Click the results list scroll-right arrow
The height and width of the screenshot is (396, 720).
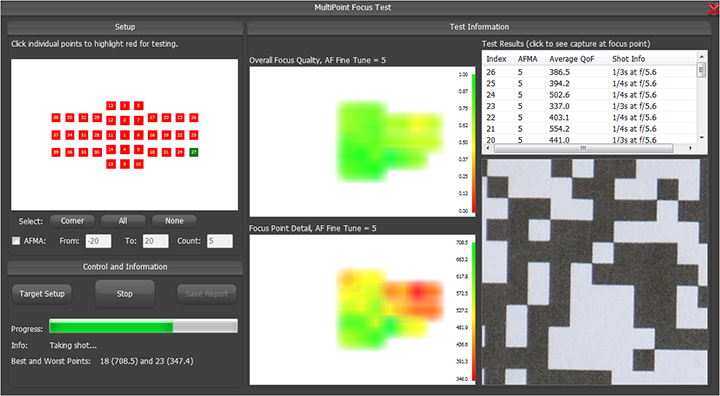tap(690, 148)
